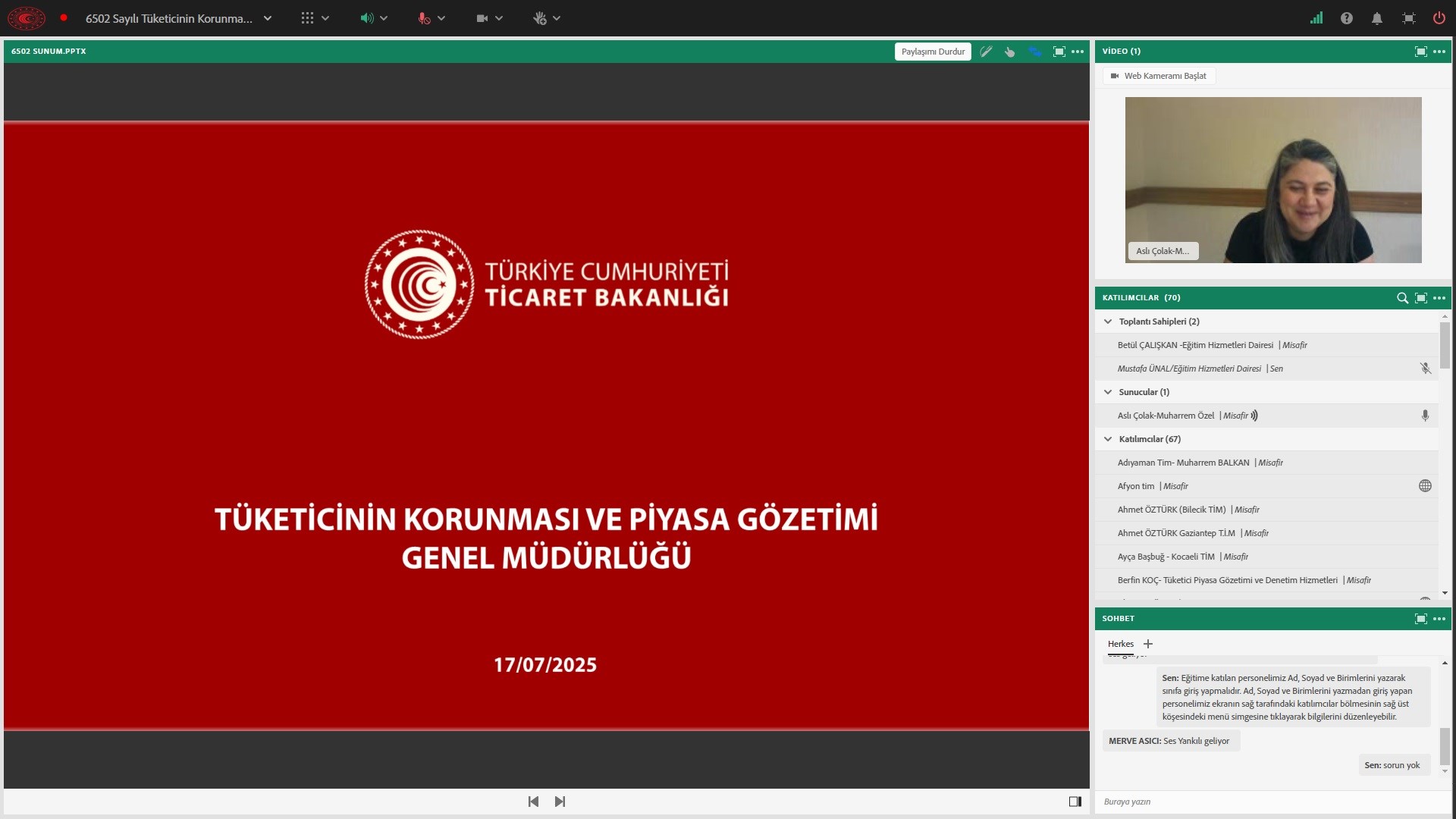The height and width of the screenshot is (819, 1456).
Task: Click the participants list down arrow
Action: click(1445, 593)
